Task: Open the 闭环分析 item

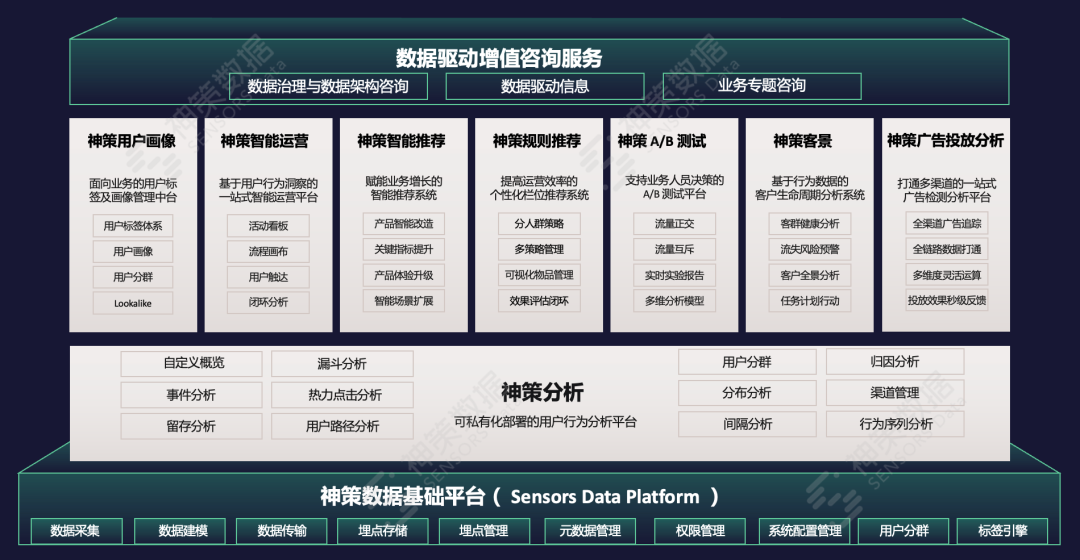Action: pos(269,302)
